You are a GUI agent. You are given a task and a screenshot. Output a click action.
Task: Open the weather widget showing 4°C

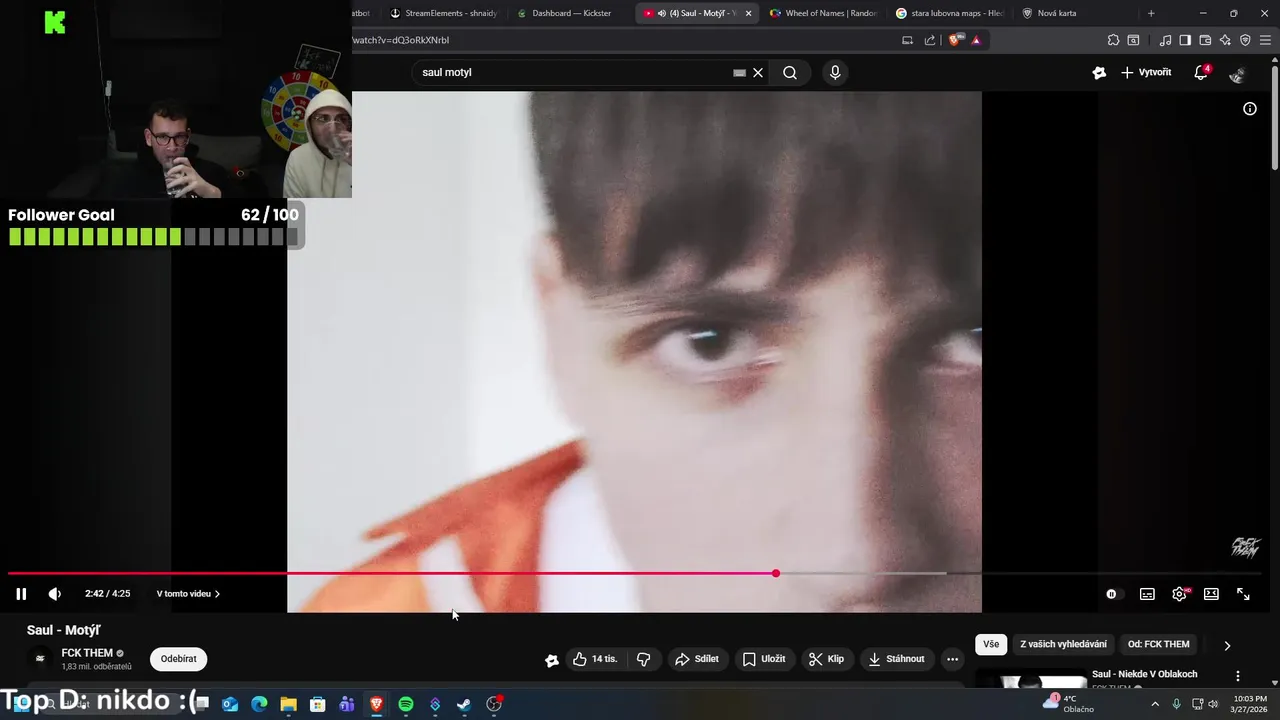pyautogui.click(x=1069, y=704)
